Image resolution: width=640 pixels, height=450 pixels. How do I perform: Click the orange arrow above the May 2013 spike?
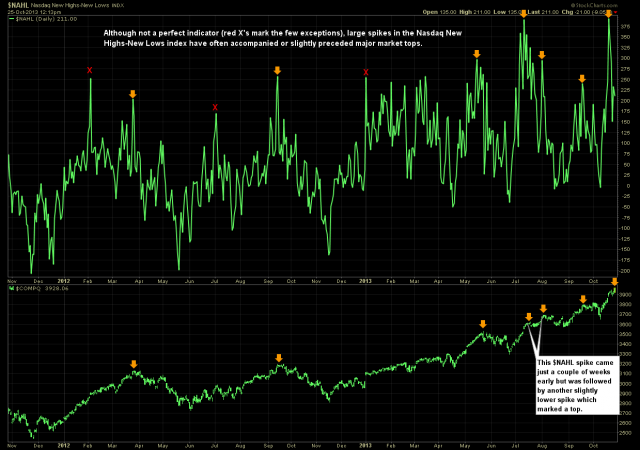[x=476, y=53]
